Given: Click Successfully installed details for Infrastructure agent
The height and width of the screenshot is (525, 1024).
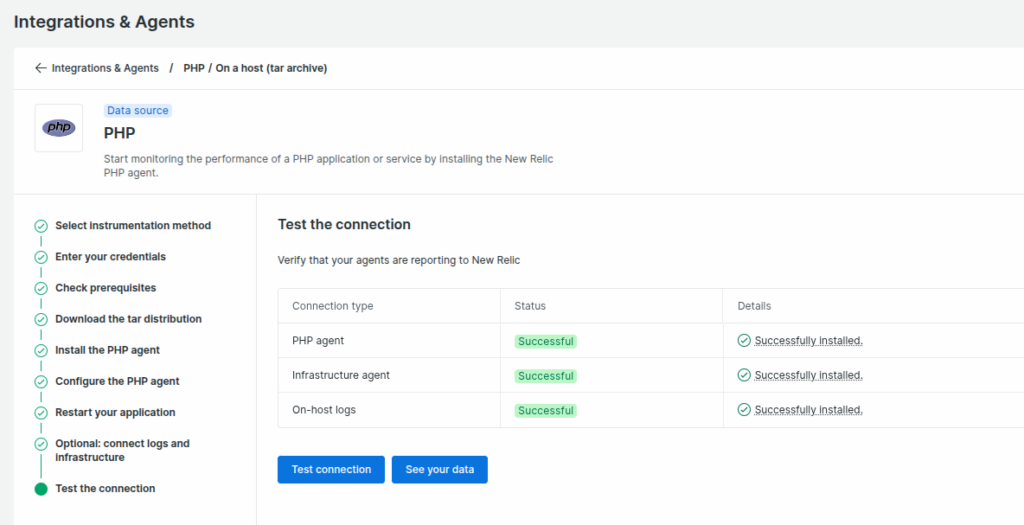Looking at the screenshot, I should (x=808, y=375).
